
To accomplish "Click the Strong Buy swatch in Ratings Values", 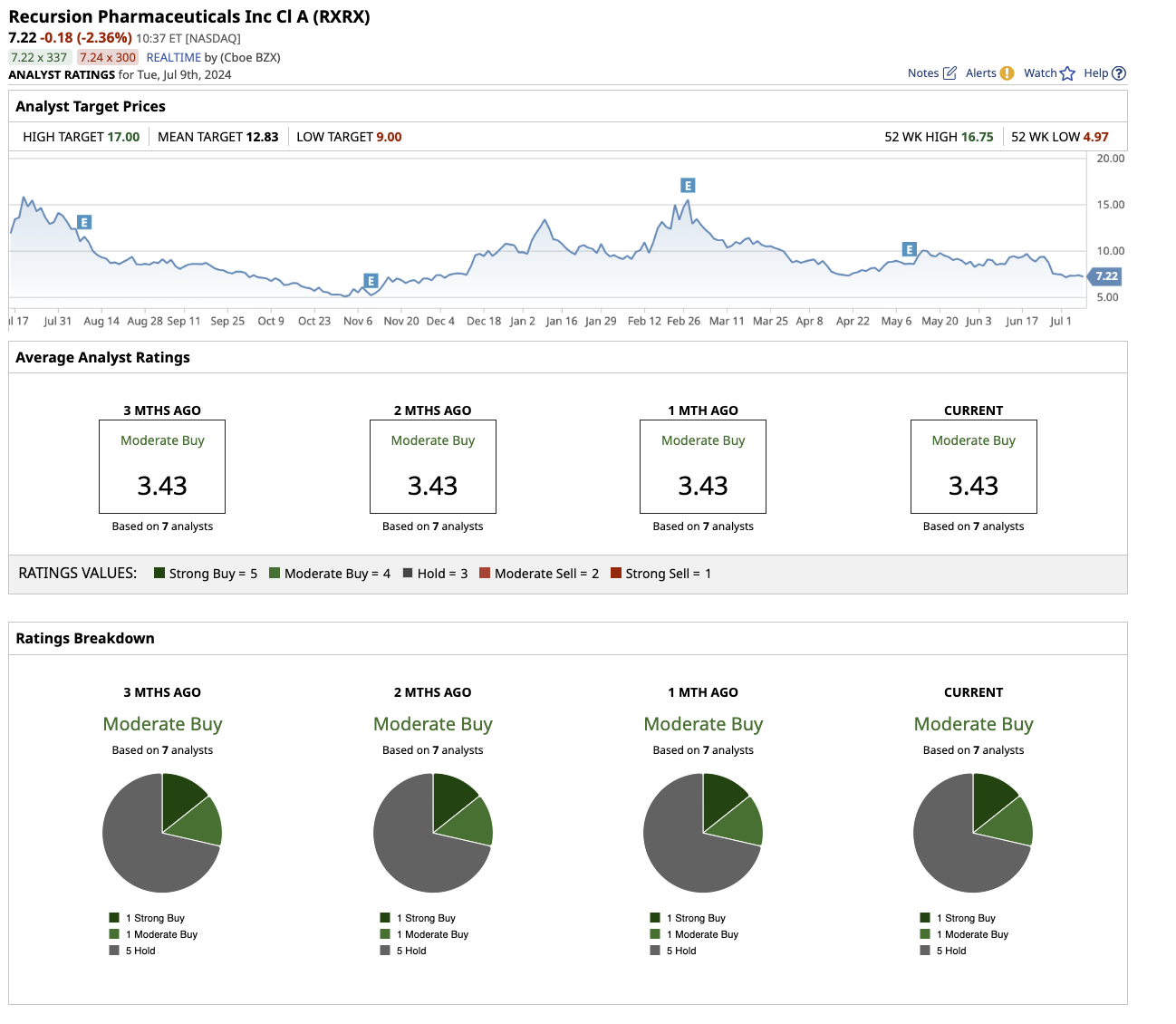I will tap(159, 573).
